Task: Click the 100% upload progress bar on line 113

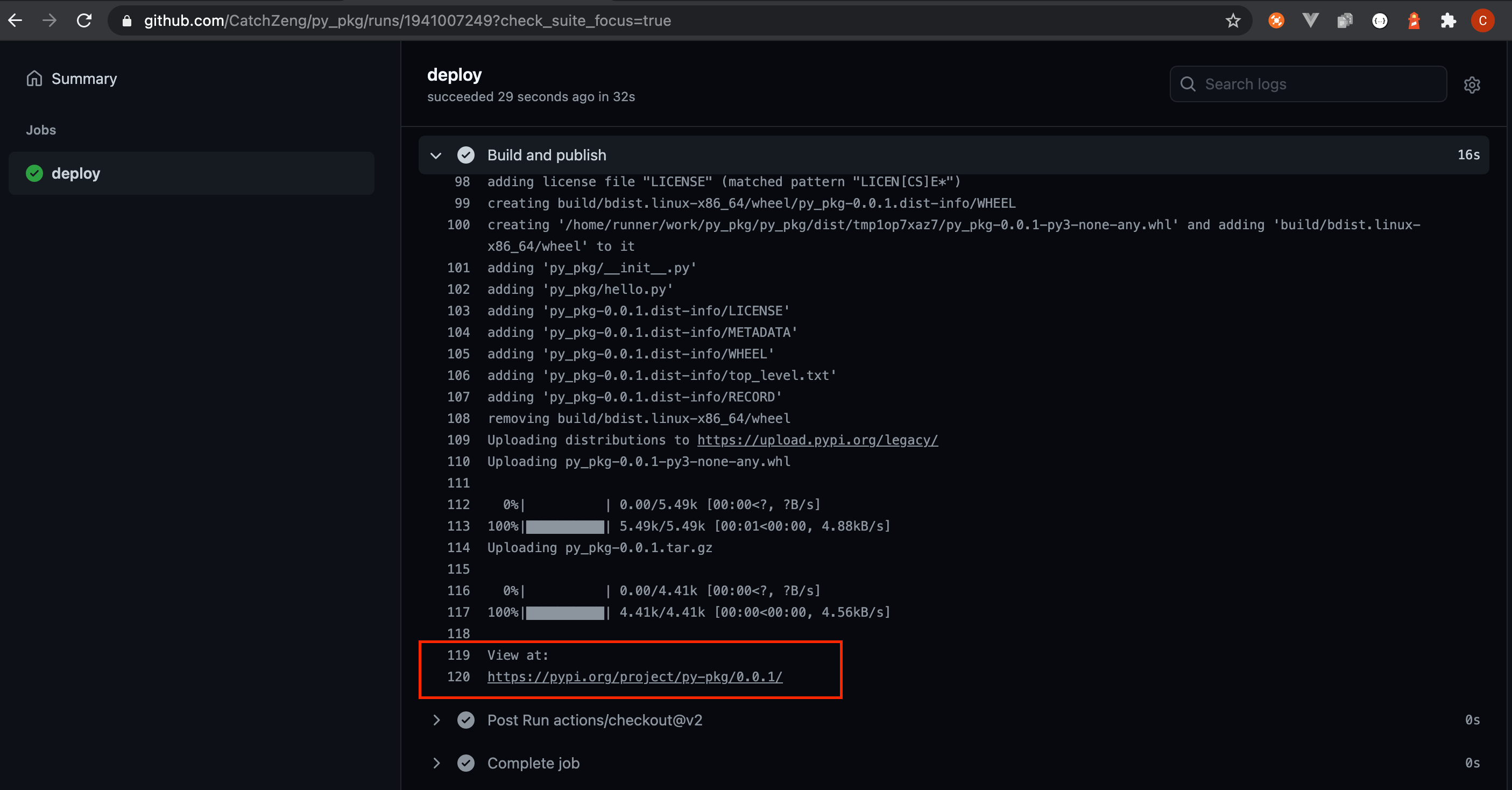Action: 564,526
